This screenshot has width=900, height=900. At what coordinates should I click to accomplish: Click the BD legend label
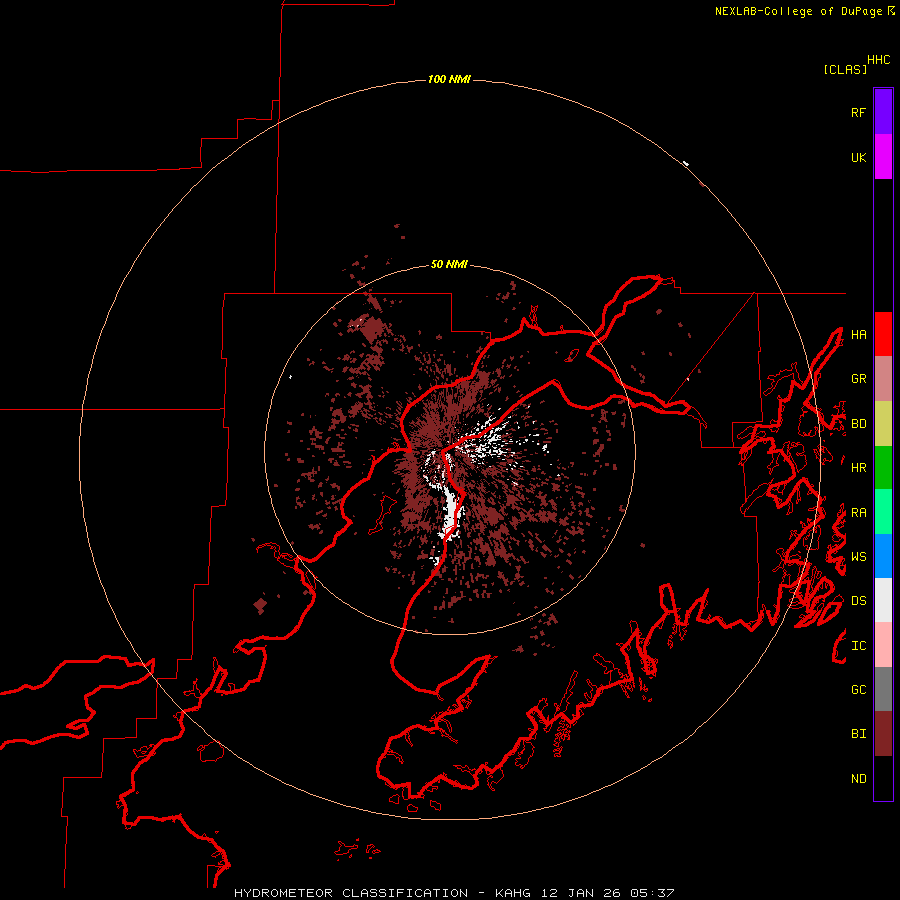tap(858, 424)
